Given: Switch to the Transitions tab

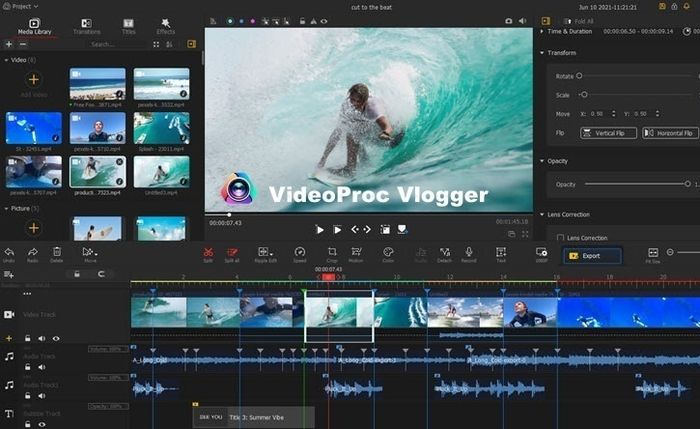Looking at the screenshot, I should tap(87, 26).
